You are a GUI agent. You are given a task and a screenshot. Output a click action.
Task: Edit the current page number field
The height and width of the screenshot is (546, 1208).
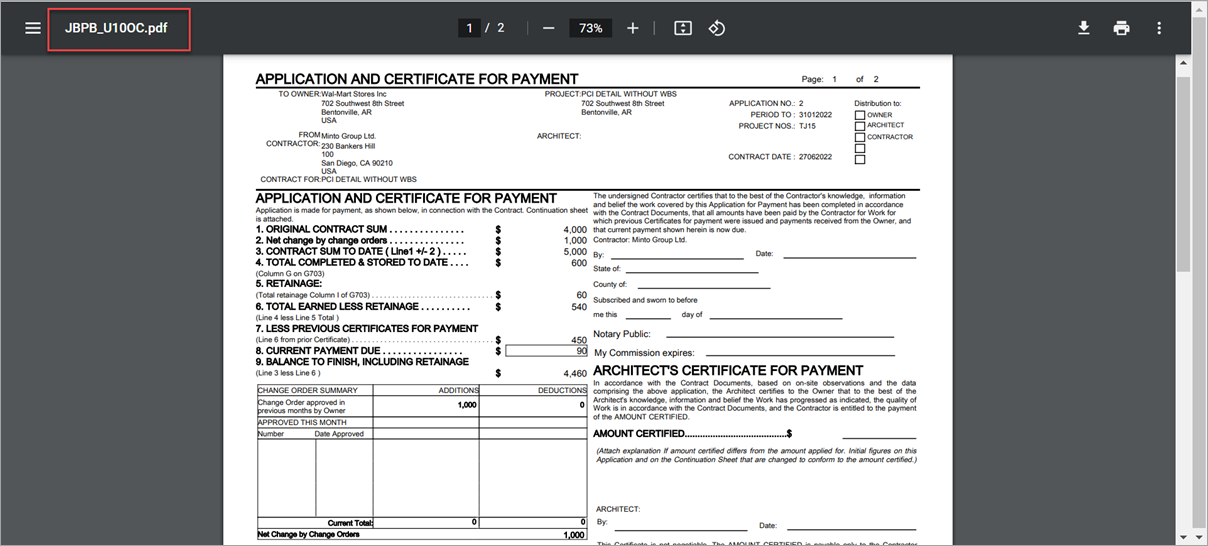pos(470,28)
